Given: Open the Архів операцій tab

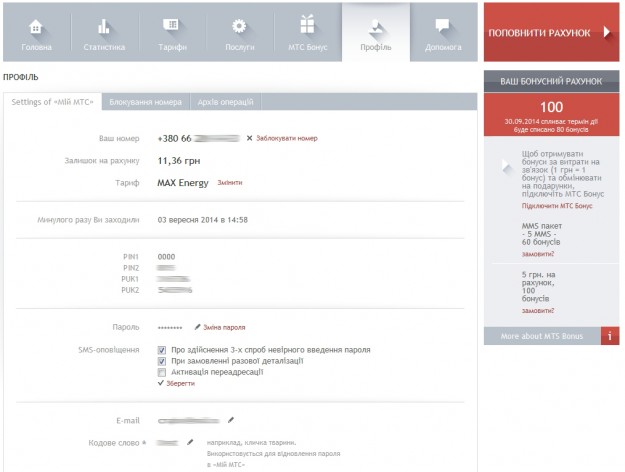Looking at the screenshot, I should point(228,102).
